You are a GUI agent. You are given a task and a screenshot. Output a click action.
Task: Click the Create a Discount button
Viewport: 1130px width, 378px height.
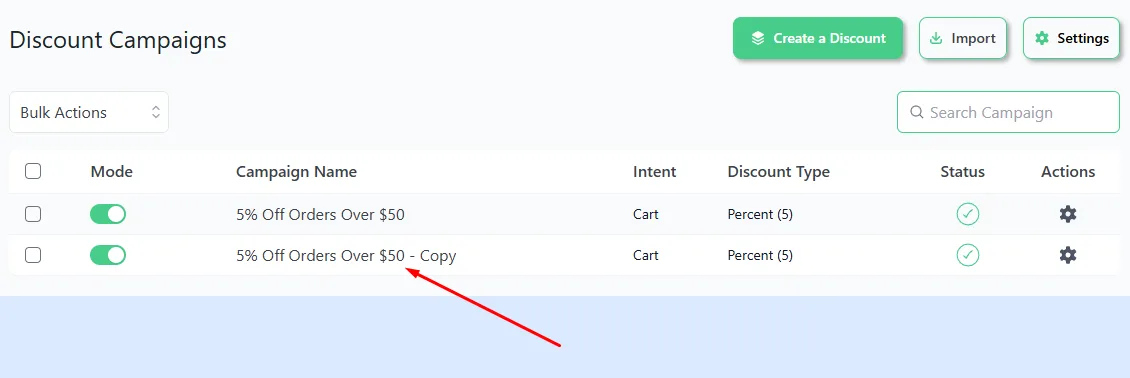(818, 38)
